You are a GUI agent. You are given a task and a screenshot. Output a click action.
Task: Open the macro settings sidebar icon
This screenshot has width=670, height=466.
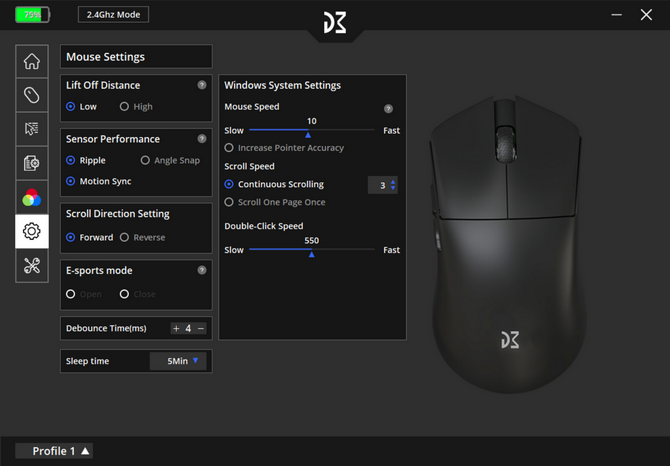[32, 163]
